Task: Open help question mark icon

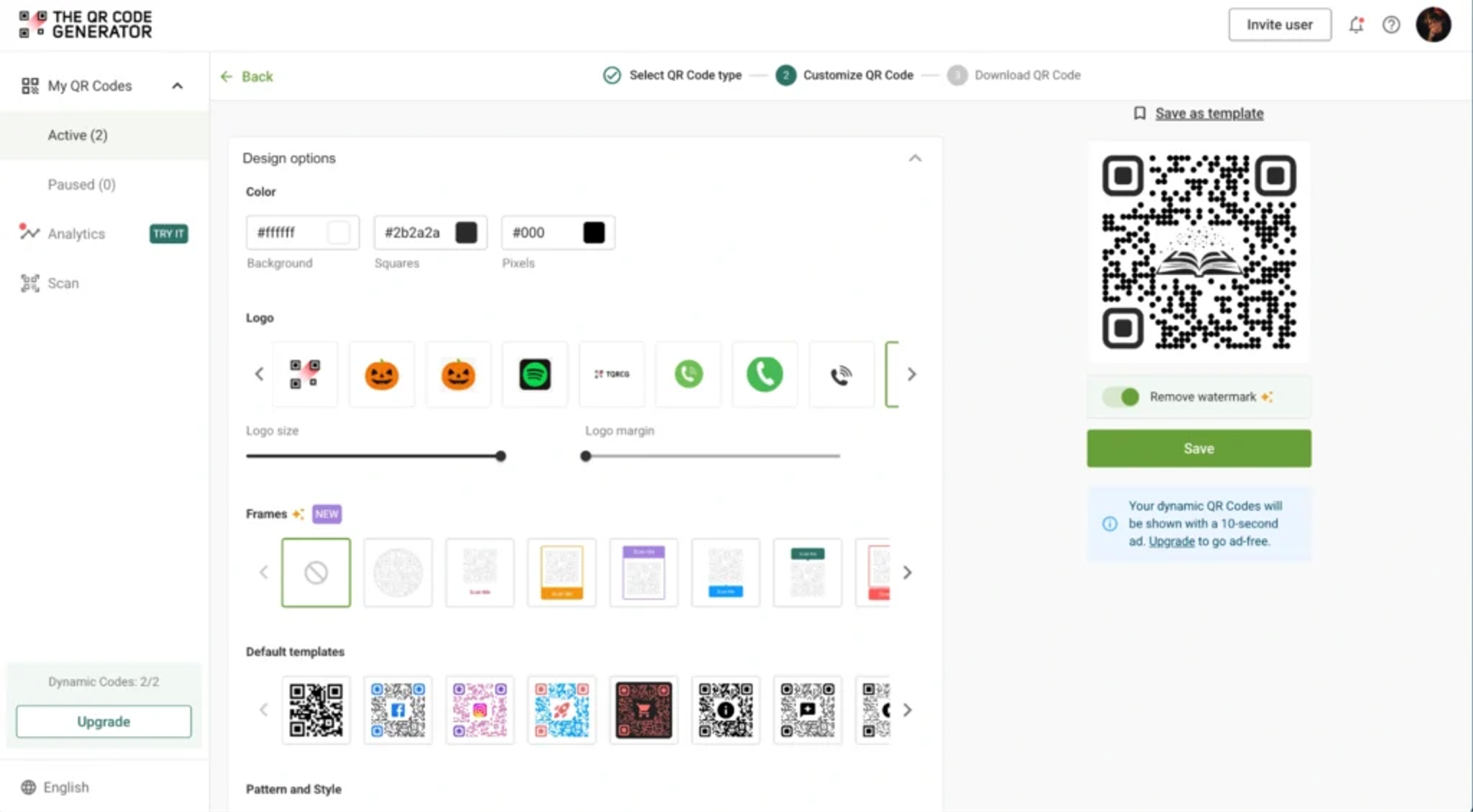Action: [x=1391, y=25]
